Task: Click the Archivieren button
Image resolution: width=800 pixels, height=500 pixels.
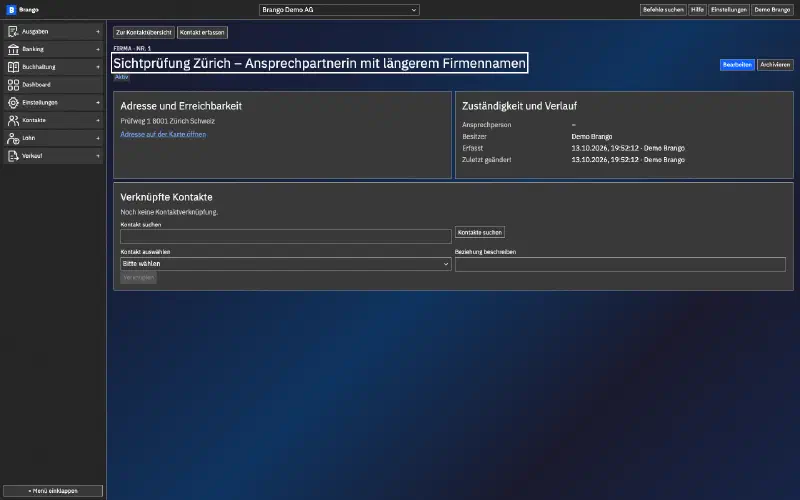Action: (775, 65)
